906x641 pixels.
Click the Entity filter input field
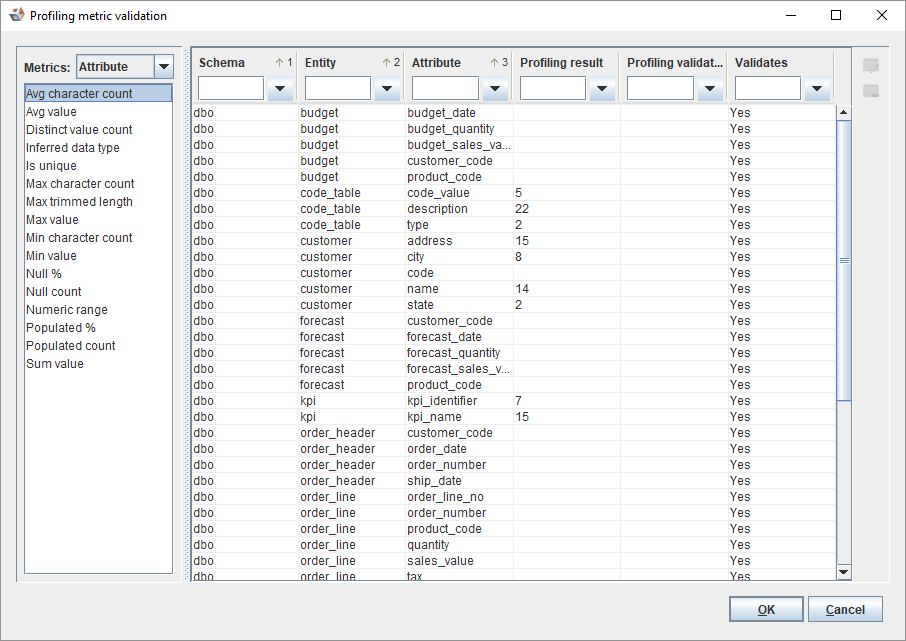click(338, 89)
